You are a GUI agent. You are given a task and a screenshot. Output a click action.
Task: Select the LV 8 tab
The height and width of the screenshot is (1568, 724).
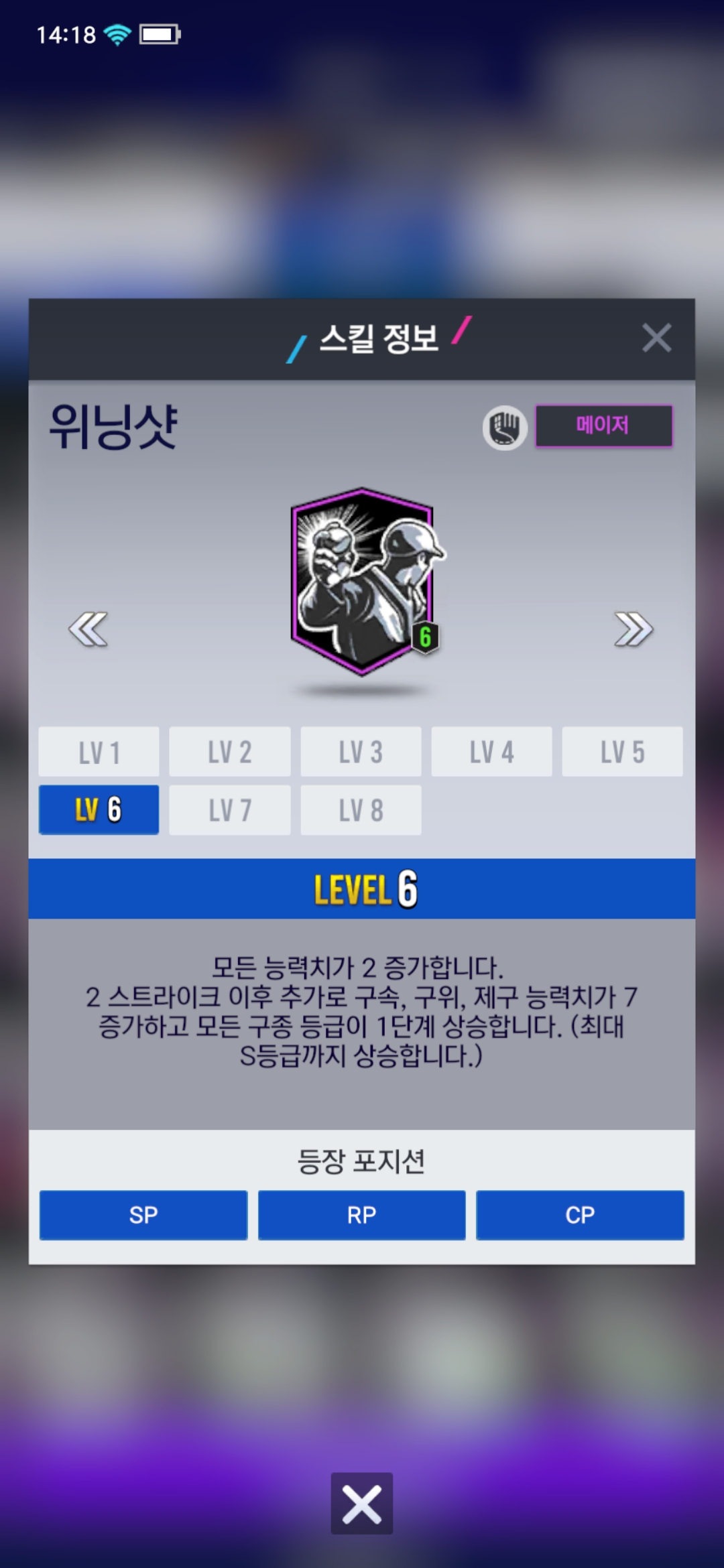361,810
